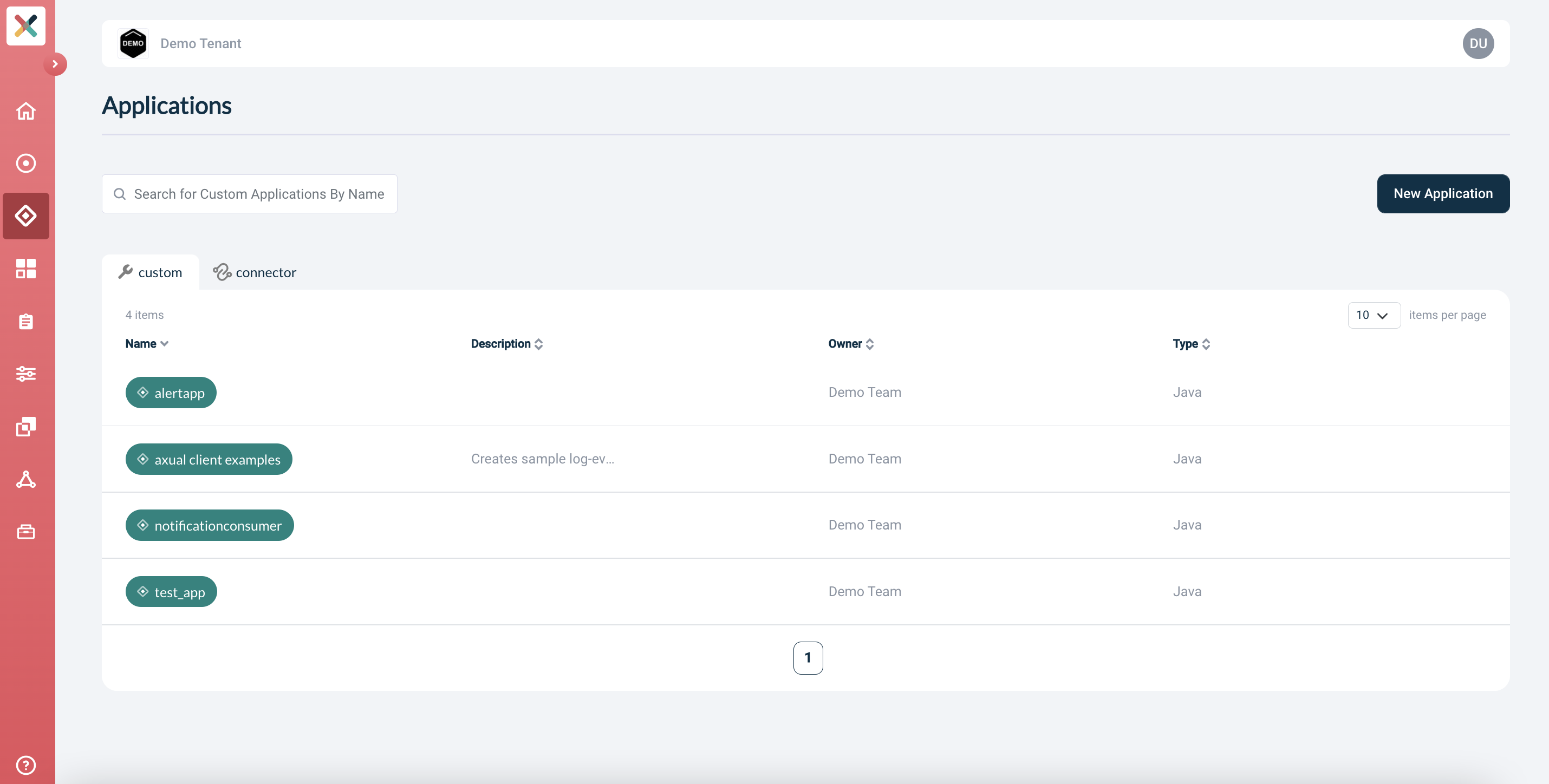Open the DU user avatar menu
Viewport: 1549px width, 784px height.
click(x=1478, y=43)
